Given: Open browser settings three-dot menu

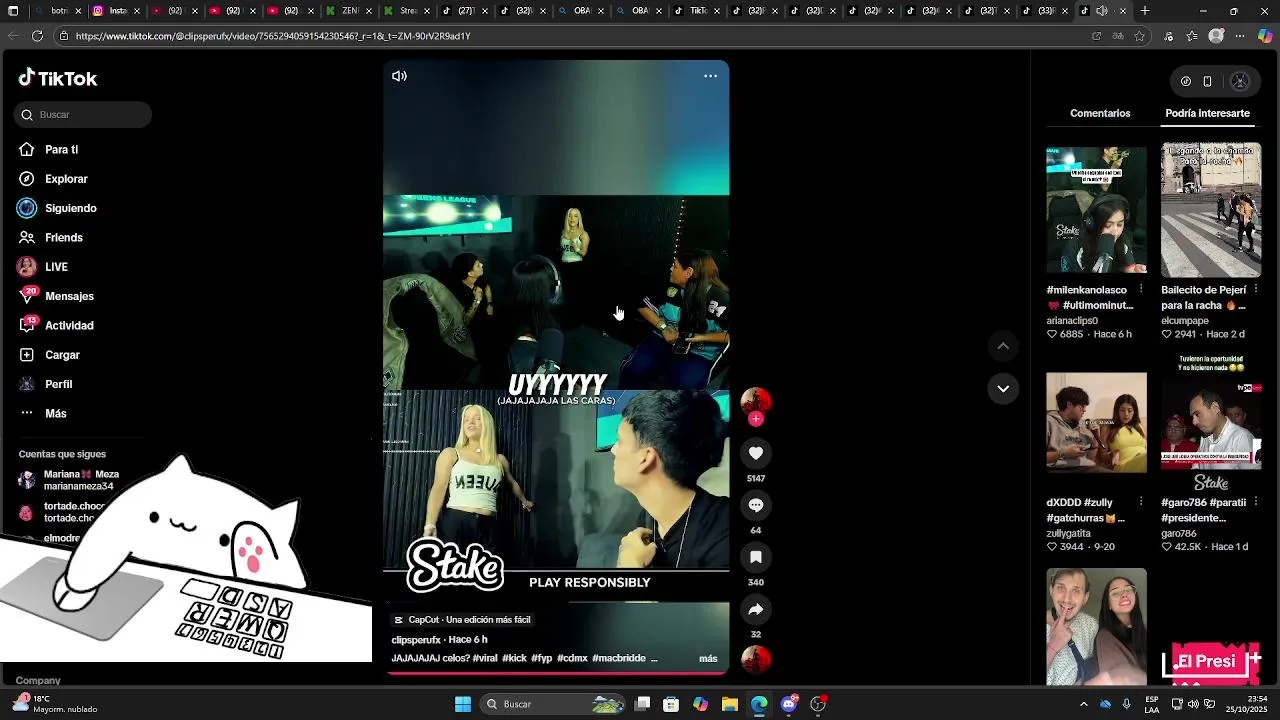Looking at the screenshot, I should [x=1240, y=36].
